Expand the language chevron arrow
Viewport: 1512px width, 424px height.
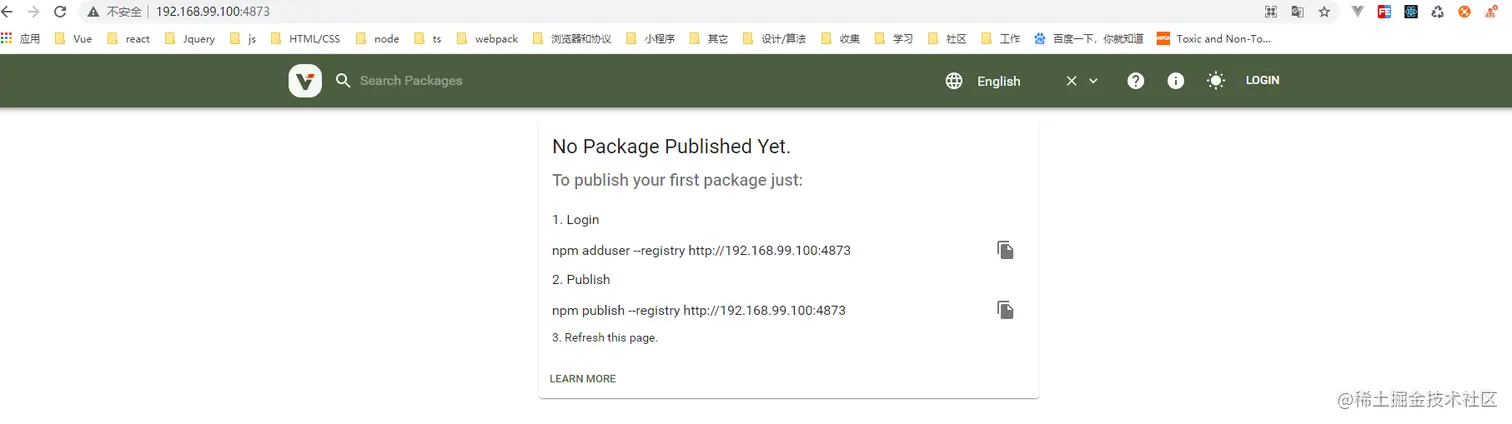tap(1093, 81)
